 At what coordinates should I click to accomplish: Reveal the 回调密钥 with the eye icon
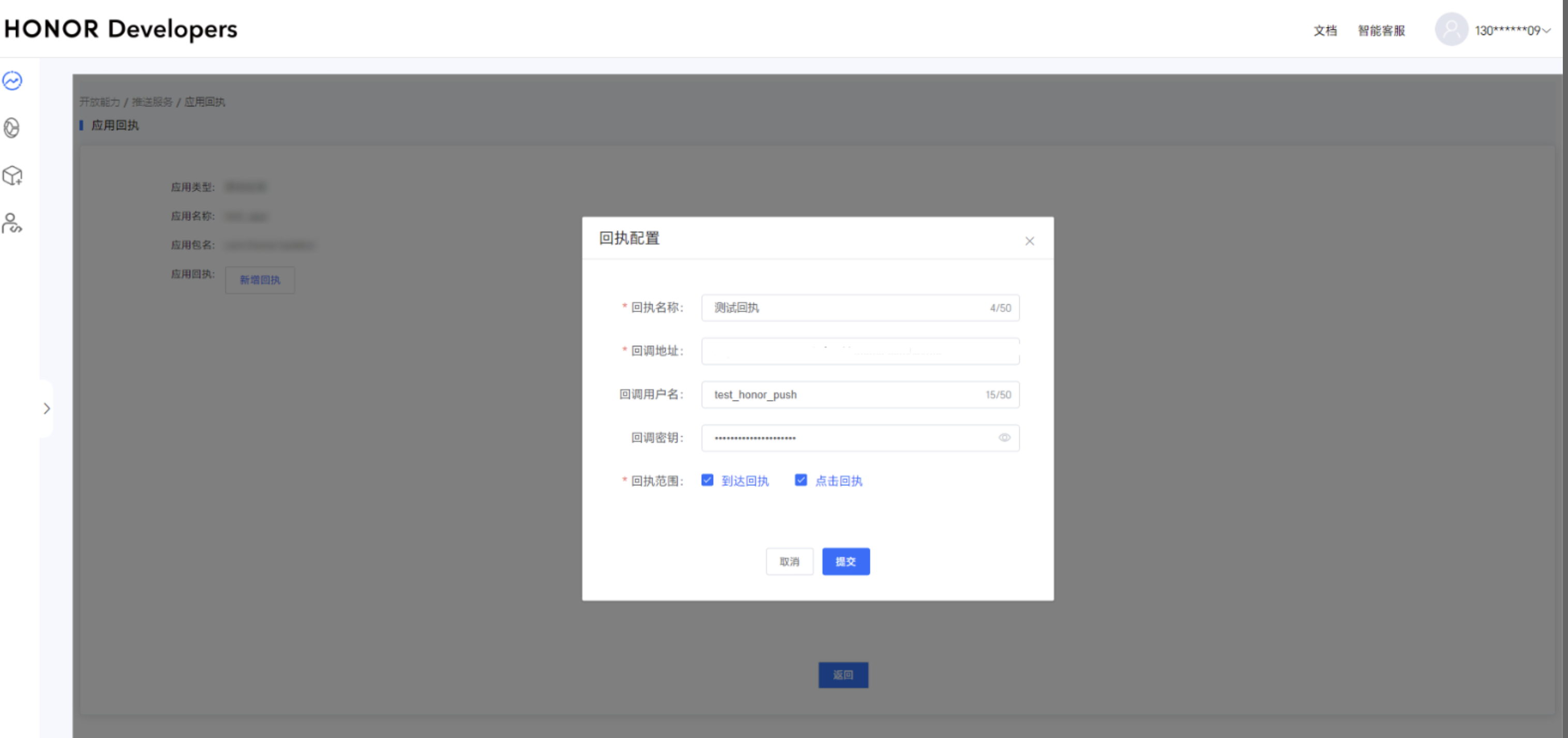tap(1004, 437)
